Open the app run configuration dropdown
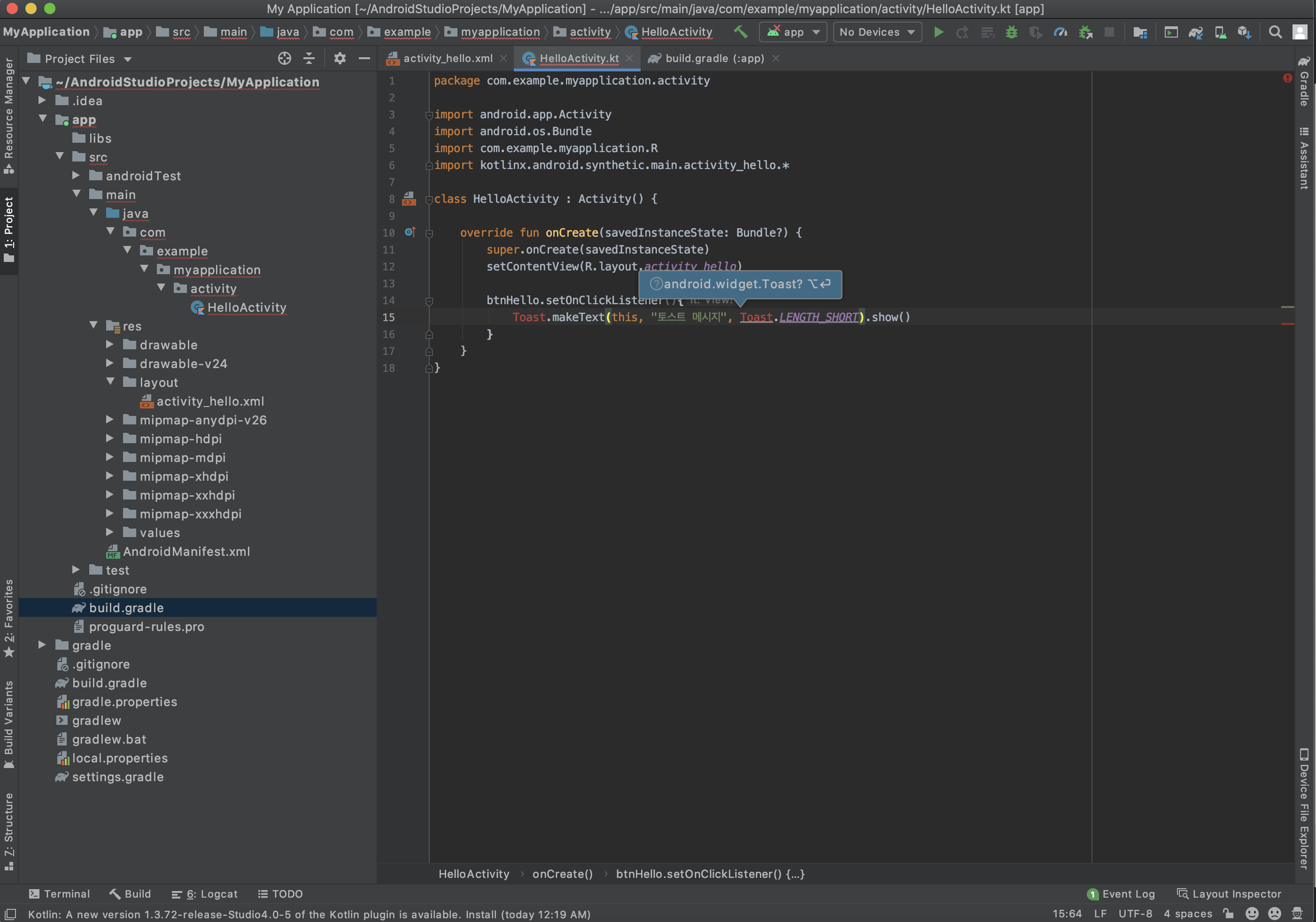 point(793,32)
